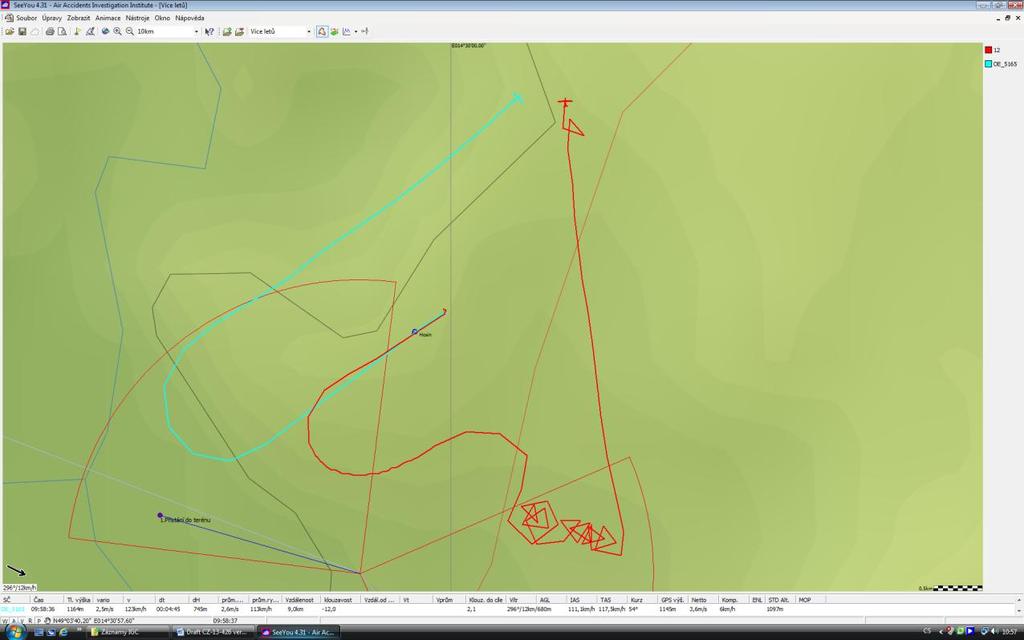Image resolution: width=1024 pixels, height=640 pixels.
Task: Expand the graph icon dropdown arrow
Action: [x=355, y=31]
